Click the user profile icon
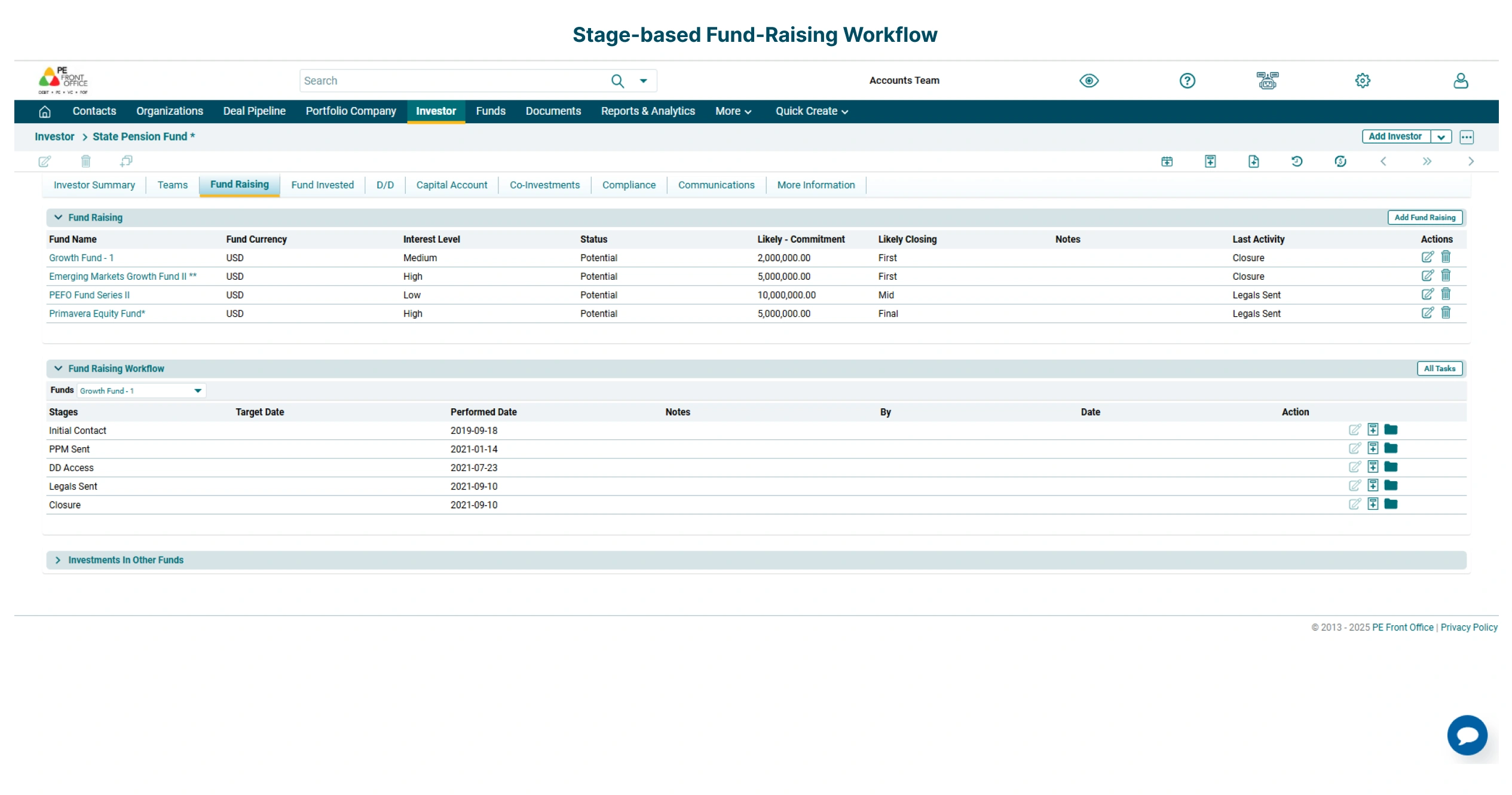Image resolution: width=1512 pixels, height=795 pixels. coord(1461,80)
